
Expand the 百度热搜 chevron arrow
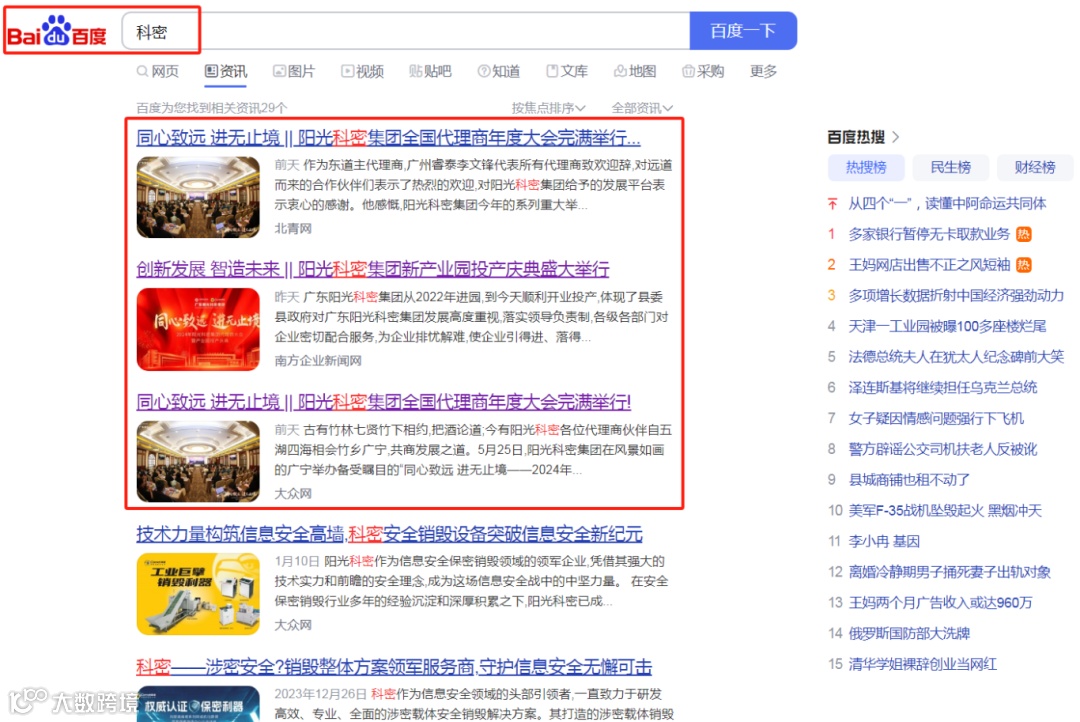point(895,137)
